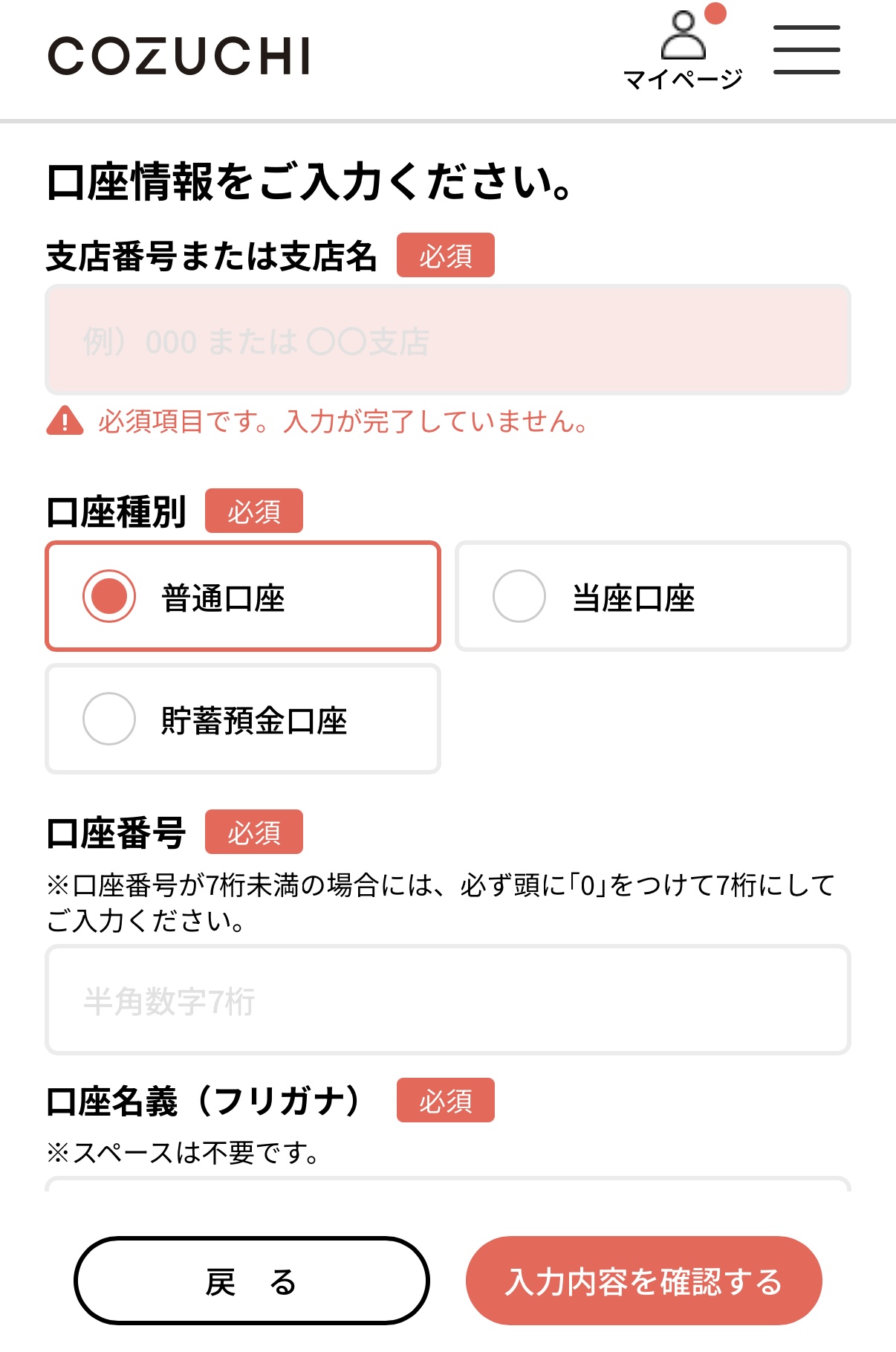Focus the 支店番号または支店名 input field
Screen dimensions: 896x1352
click(447, 340)
